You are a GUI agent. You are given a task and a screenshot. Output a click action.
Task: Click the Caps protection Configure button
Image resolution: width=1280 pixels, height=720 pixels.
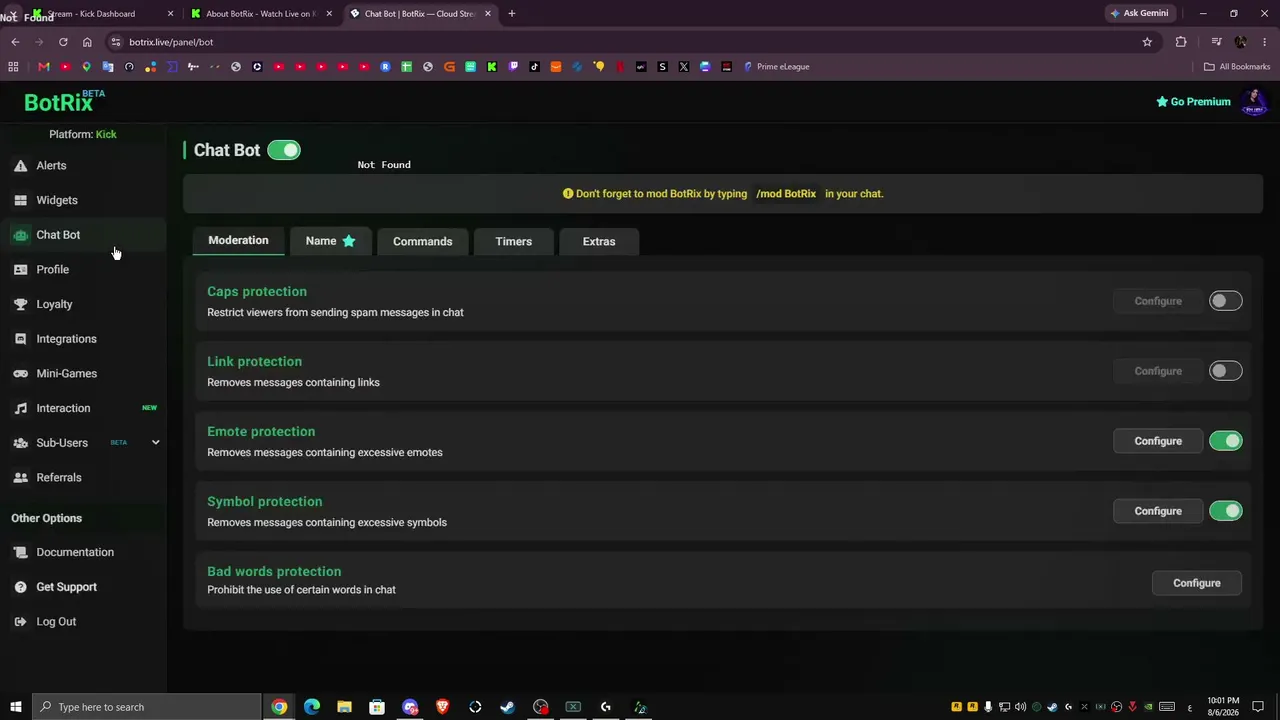pos(1158,301)
